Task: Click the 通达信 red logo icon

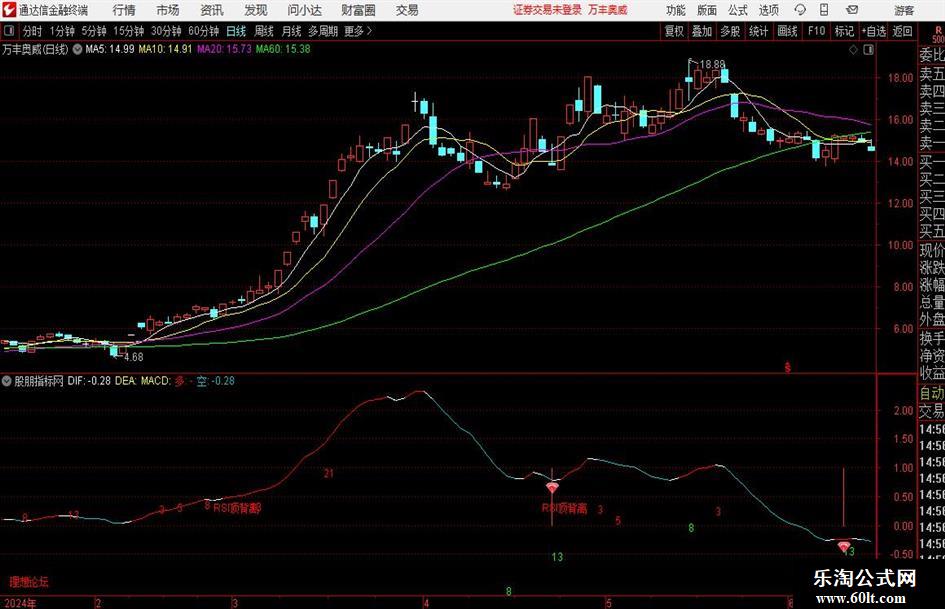Action: coord(9,10)
